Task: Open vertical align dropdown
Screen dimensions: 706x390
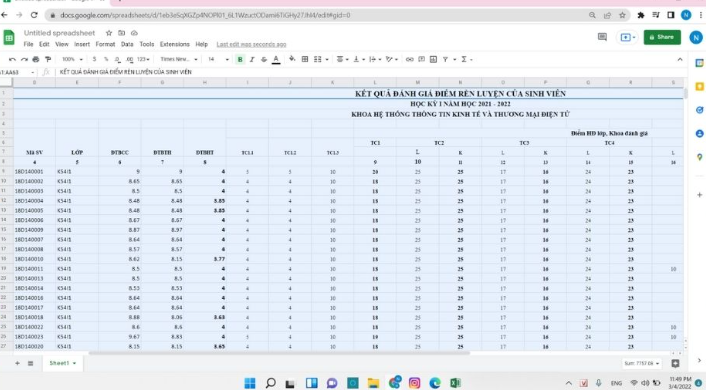Action: 359,59
